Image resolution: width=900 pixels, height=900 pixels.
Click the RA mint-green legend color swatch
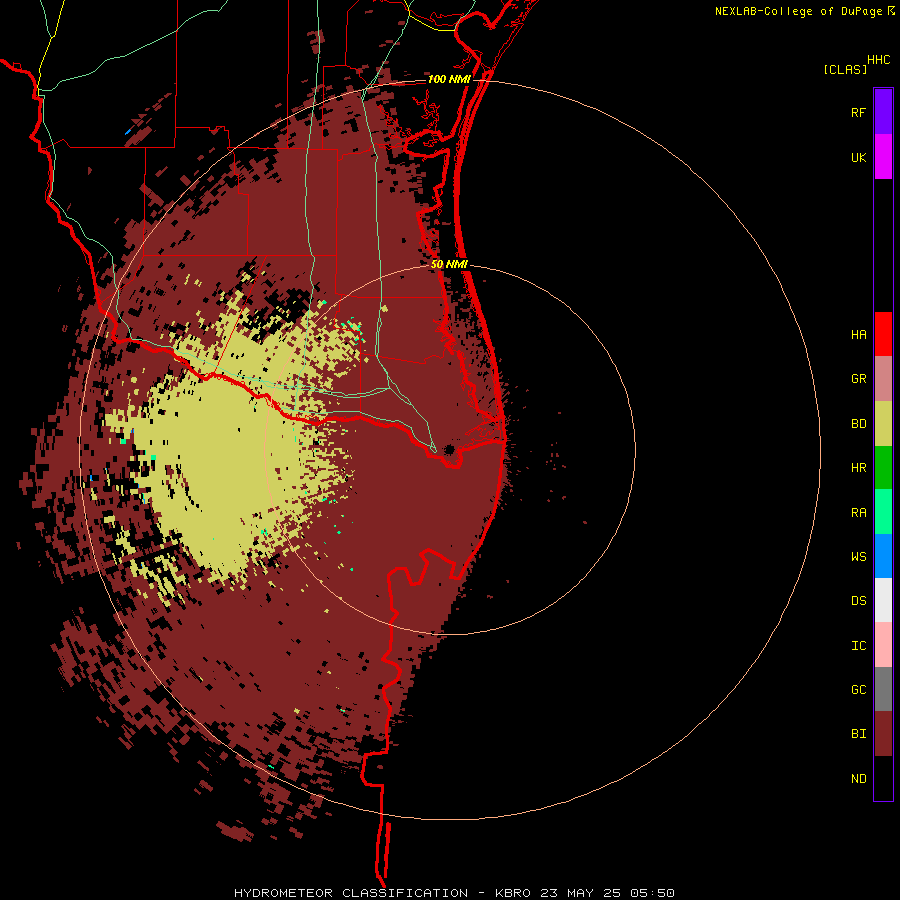pos(883,512)
